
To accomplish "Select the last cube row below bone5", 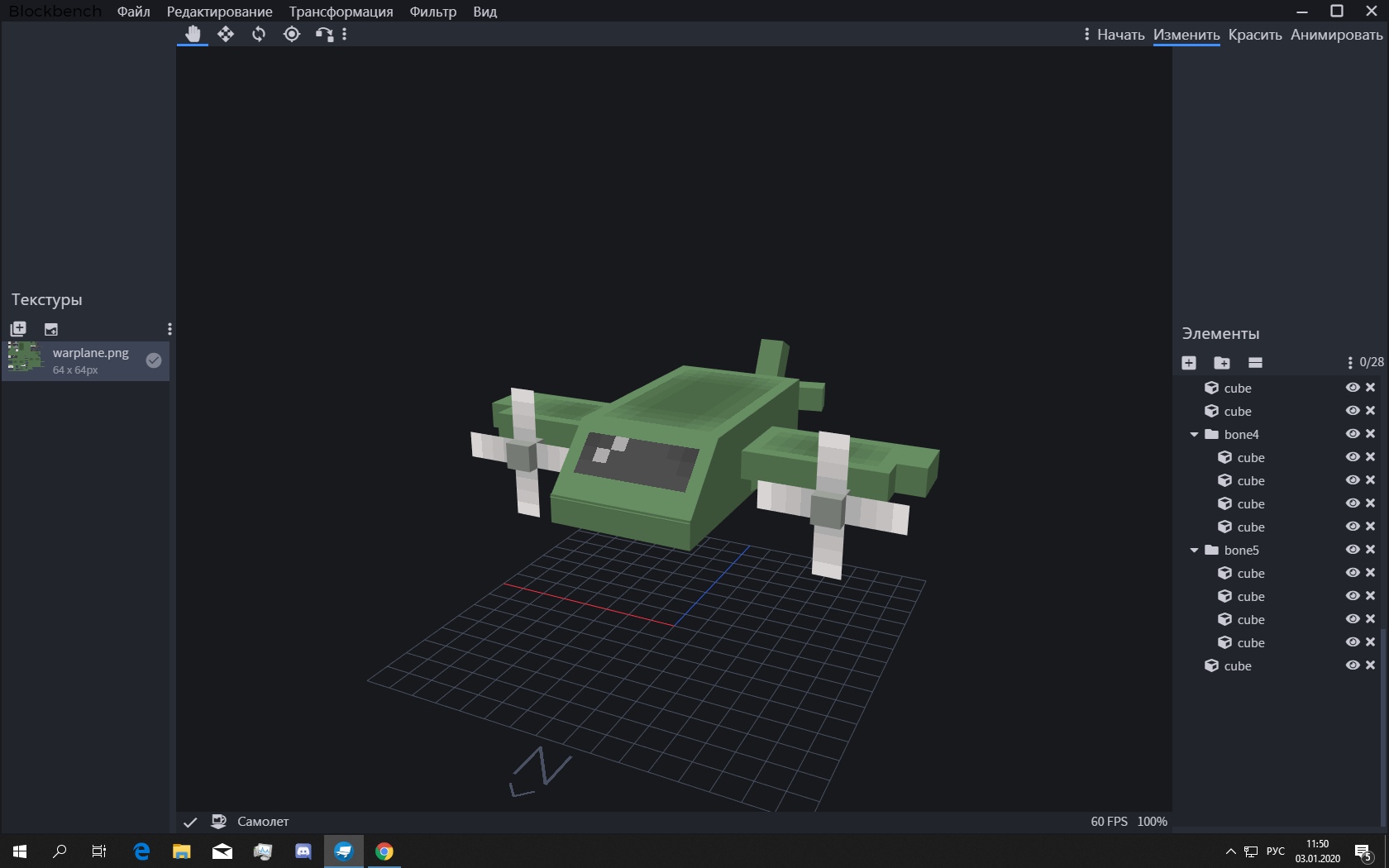I will click(1278, 665).
